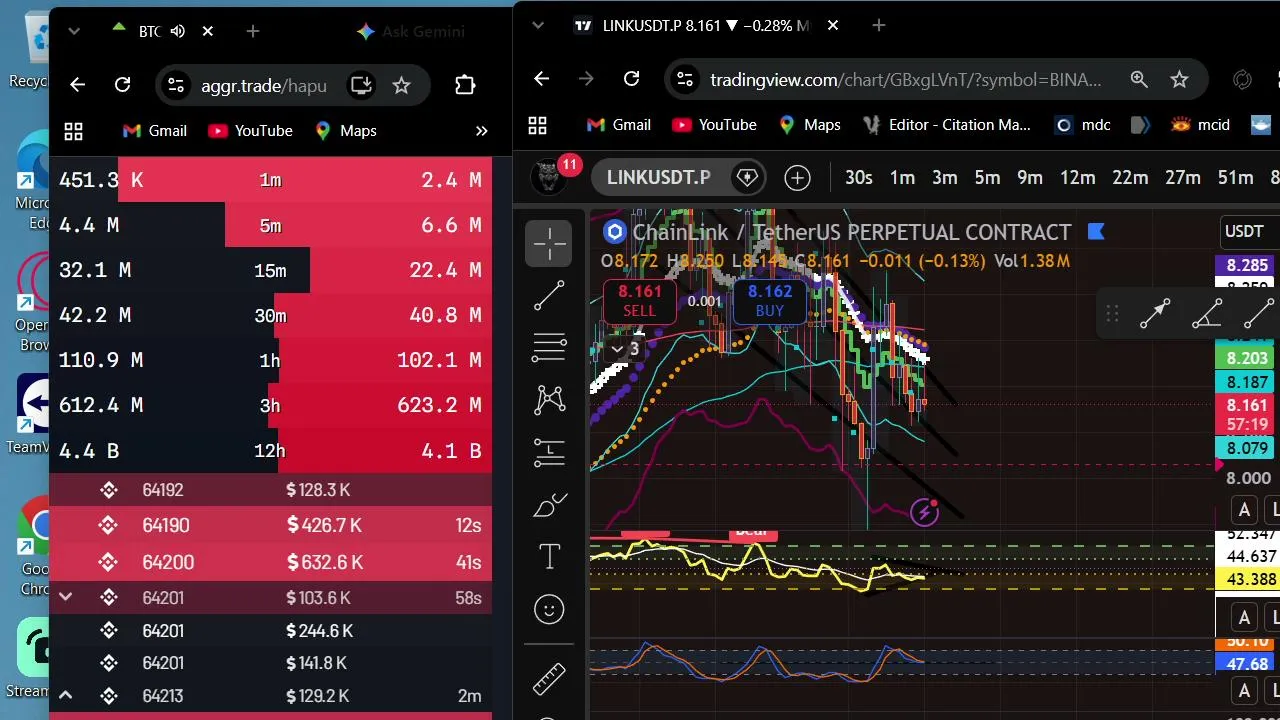Select the crosshair cursor tool in TradingView
The height and width of the screenshot is (720, 1280).
click(x=549, y=243)
